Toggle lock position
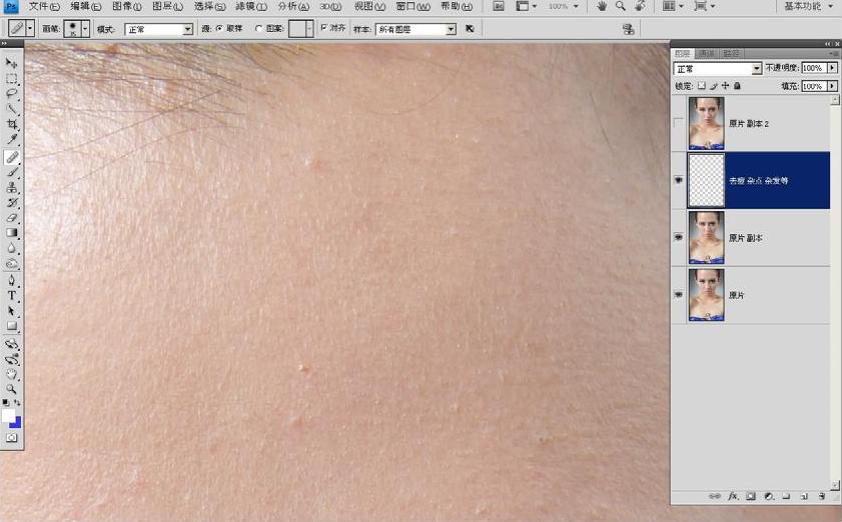 [x=725, y=85]
